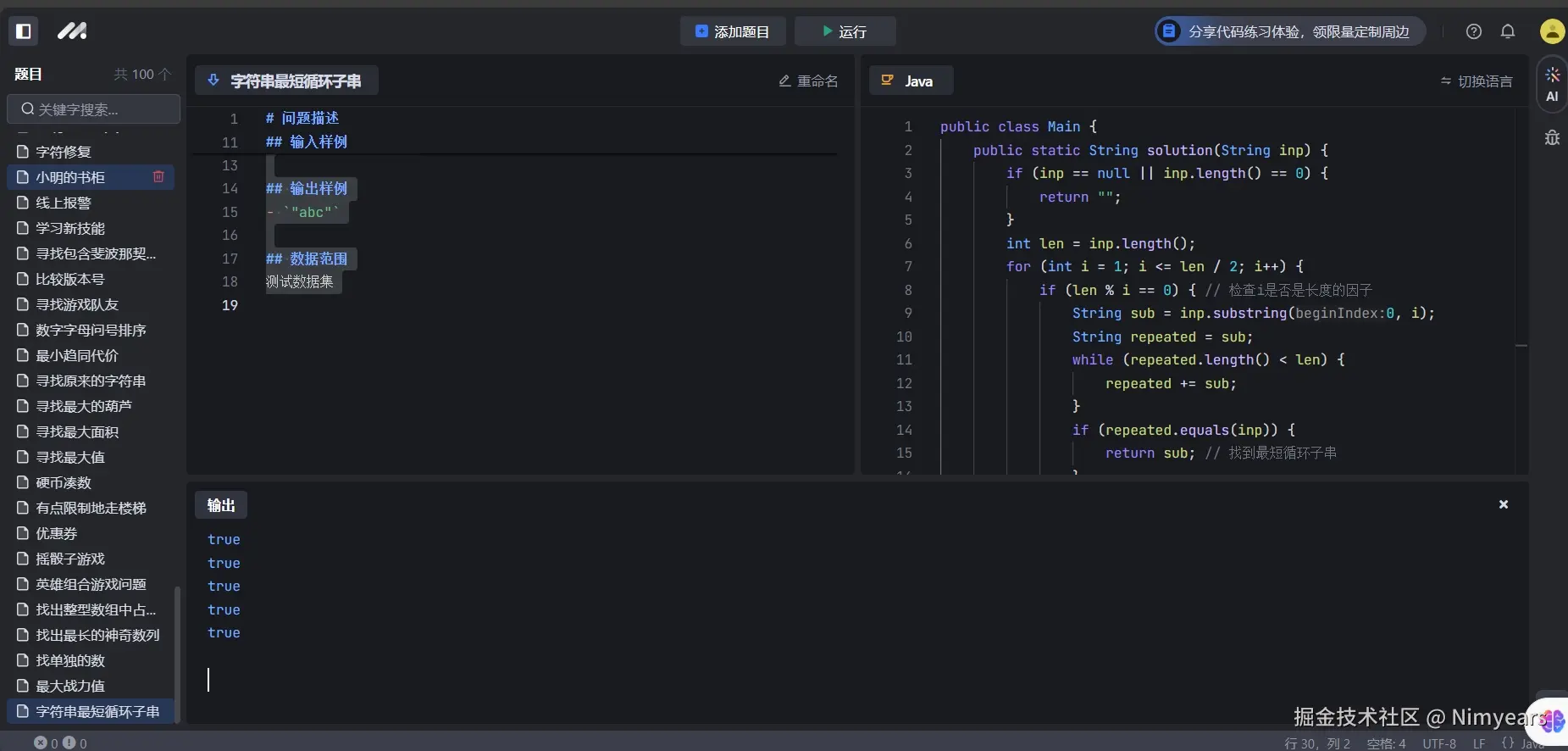Run the code with 运行 button

click(845, 31)
